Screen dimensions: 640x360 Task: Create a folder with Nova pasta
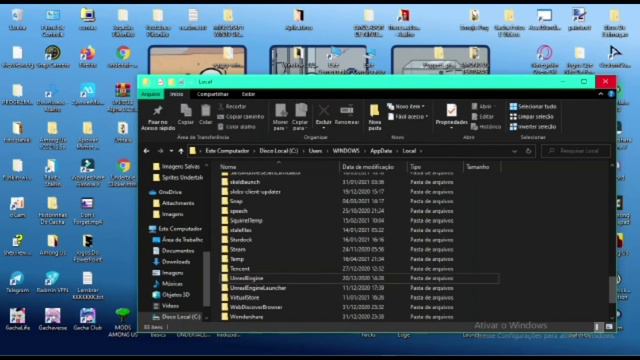374,117
